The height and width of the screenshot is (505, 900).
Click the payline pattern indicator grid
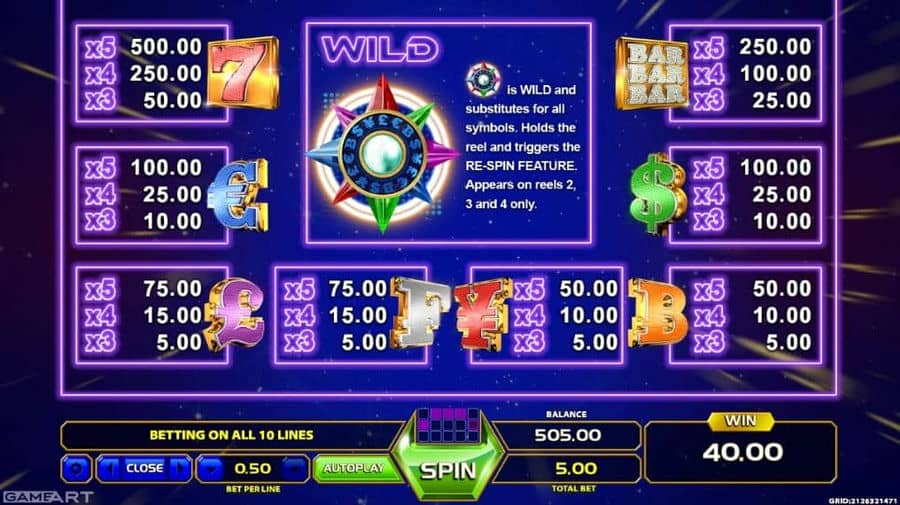pos(448,426)
